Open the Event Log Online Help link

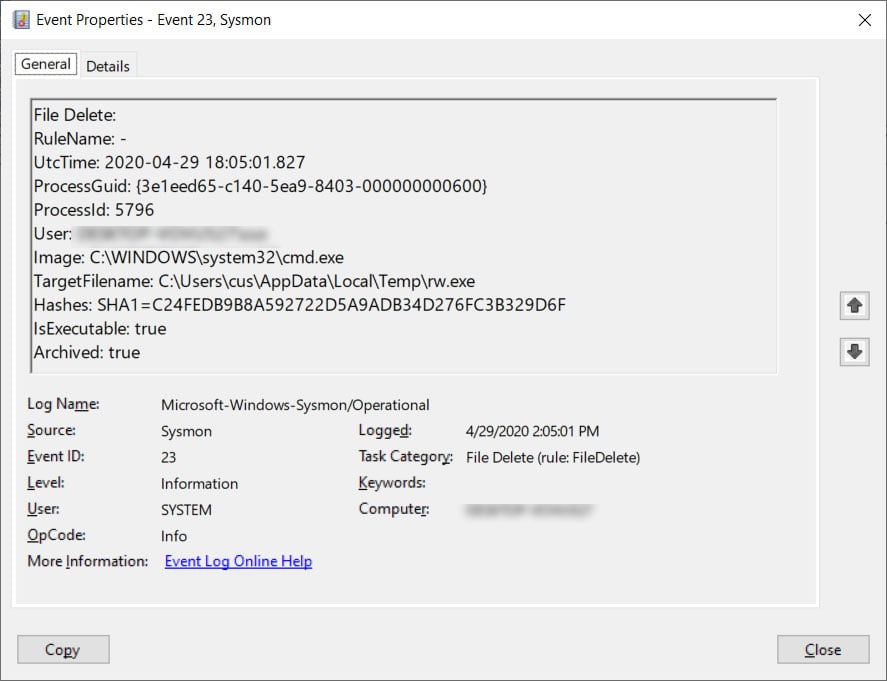(238, 562)
